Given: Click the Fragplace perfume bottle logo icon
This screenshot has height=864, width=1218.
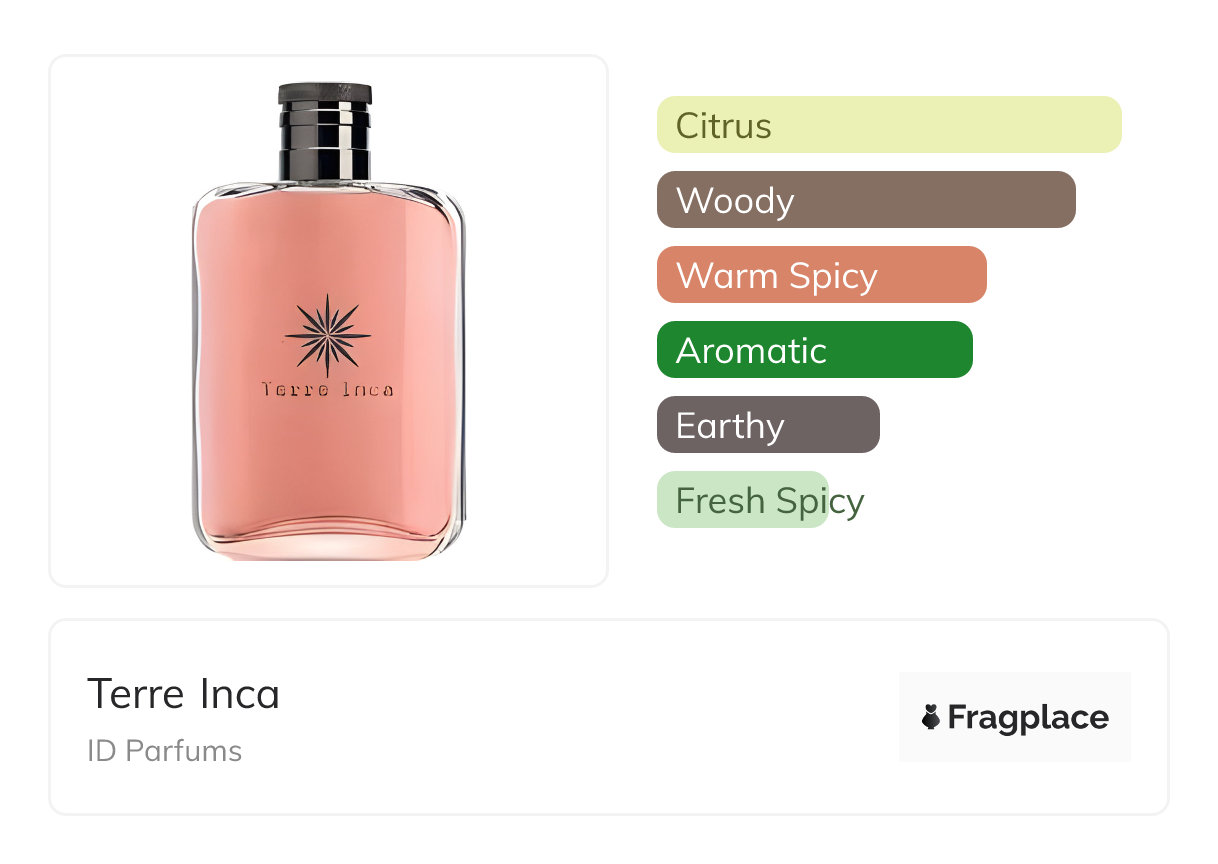Looking at the screenshot, I should (931, 717).
